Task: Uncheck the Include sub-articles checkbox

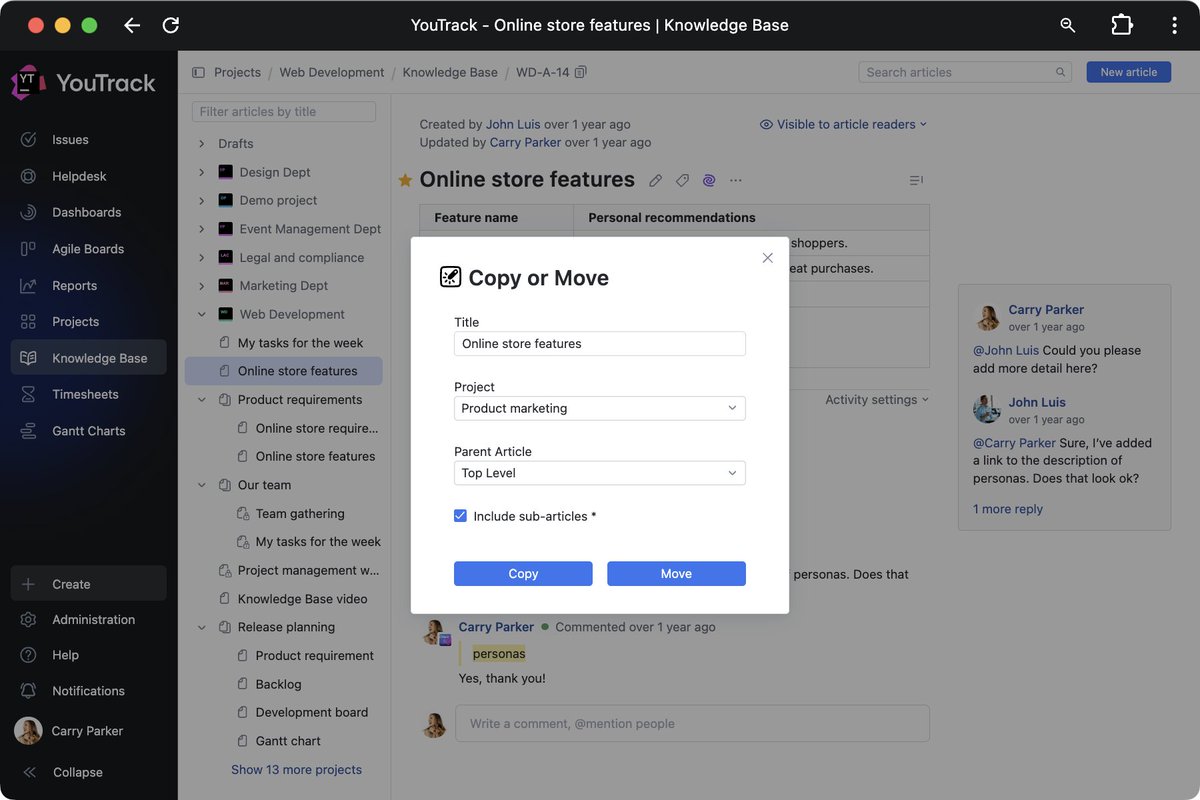Action: 460,515
